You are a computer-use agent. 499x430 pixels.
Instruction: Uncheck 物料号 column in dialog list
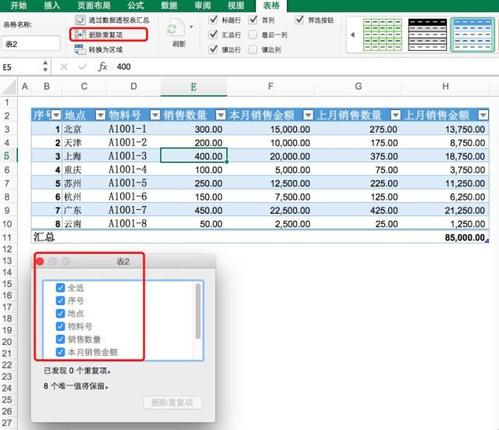pos(60,326)
